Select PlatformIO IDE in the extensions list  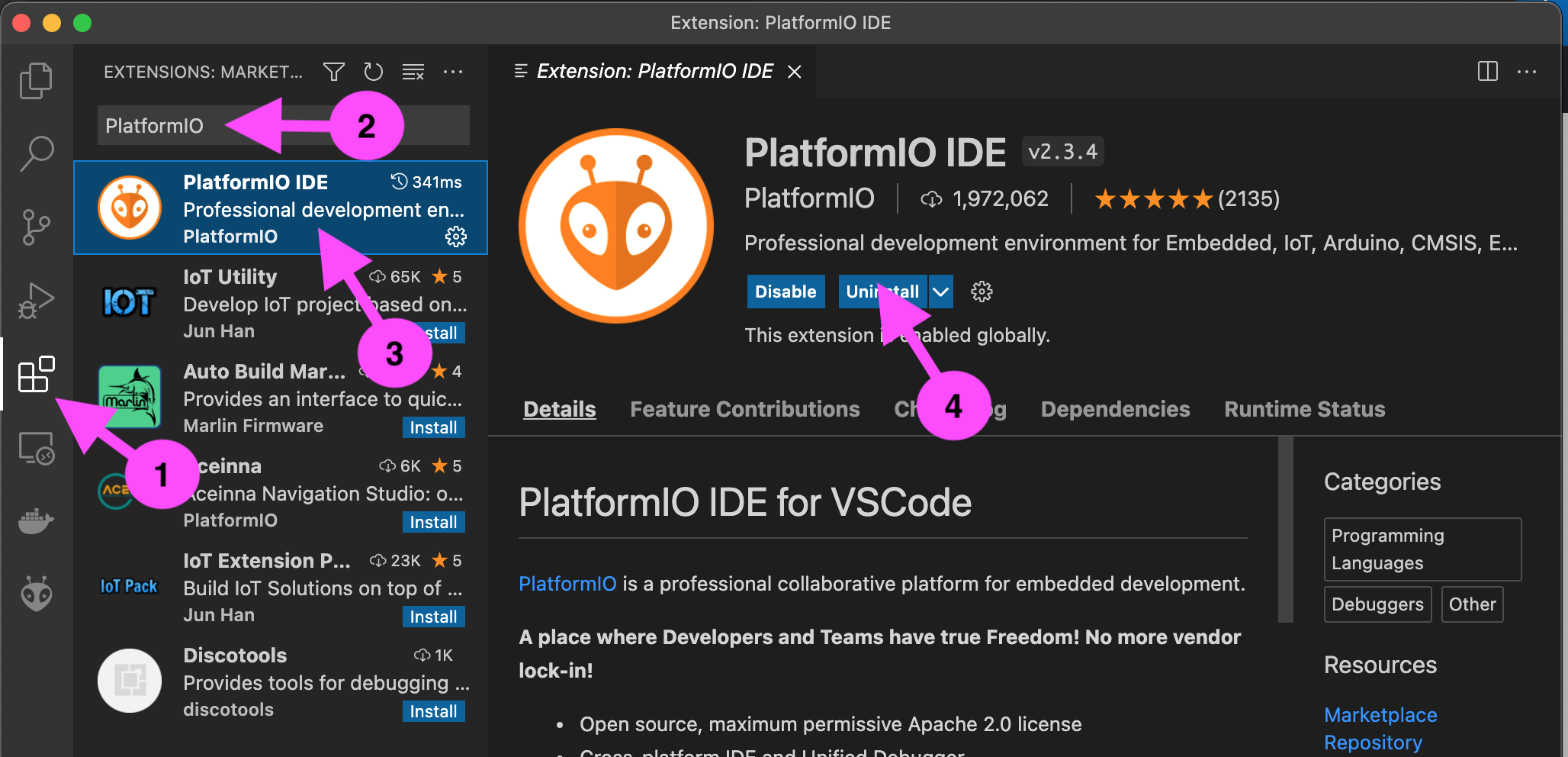[x=281, y=208]
